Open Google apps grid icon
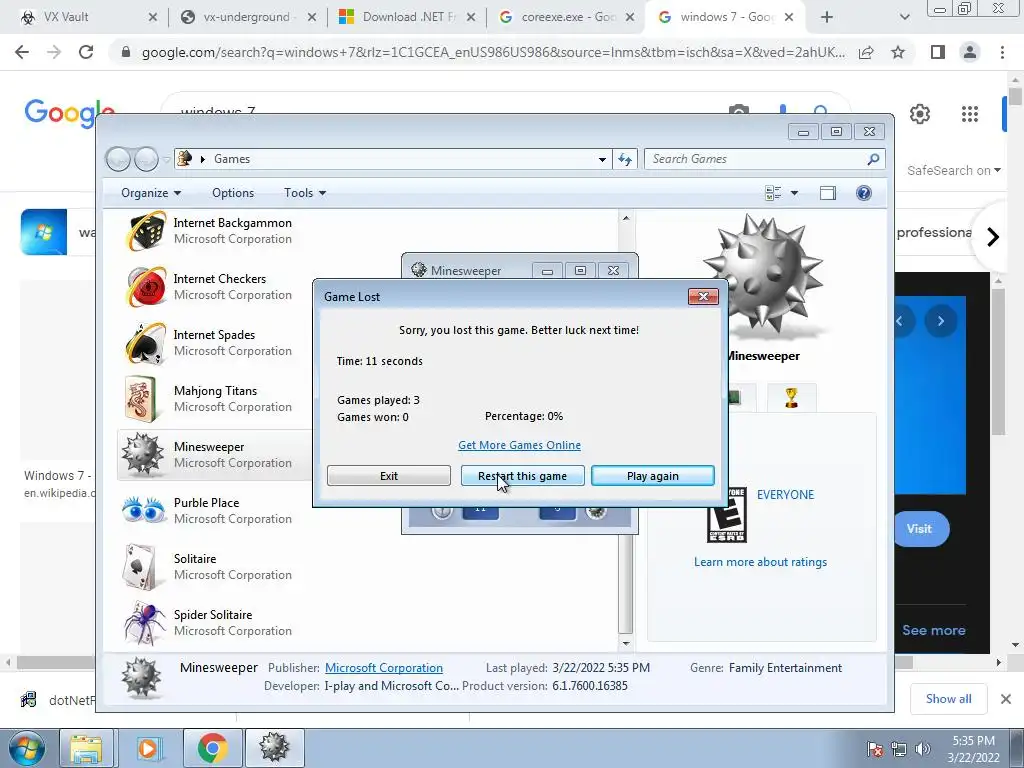 [x=970, y=114]
